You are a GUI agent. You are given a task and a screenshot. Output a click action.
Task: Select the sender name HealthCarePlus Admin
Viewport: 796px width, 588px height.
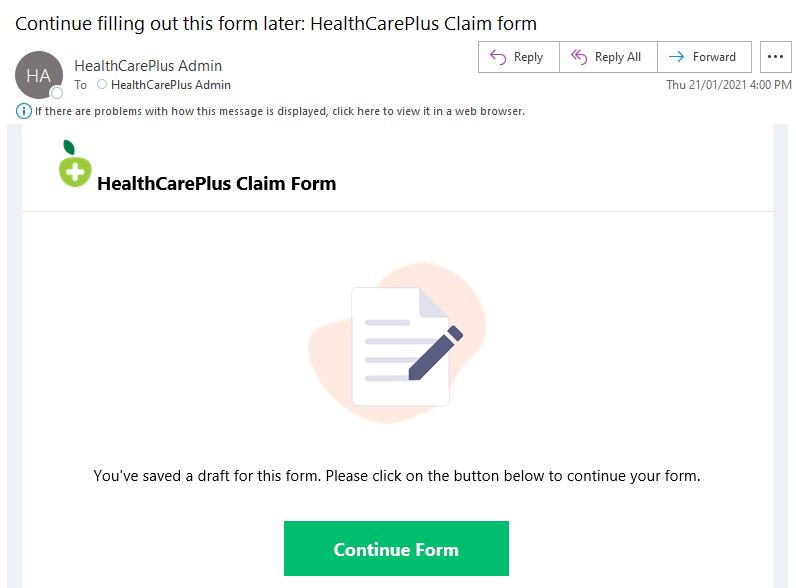point(148,66)
